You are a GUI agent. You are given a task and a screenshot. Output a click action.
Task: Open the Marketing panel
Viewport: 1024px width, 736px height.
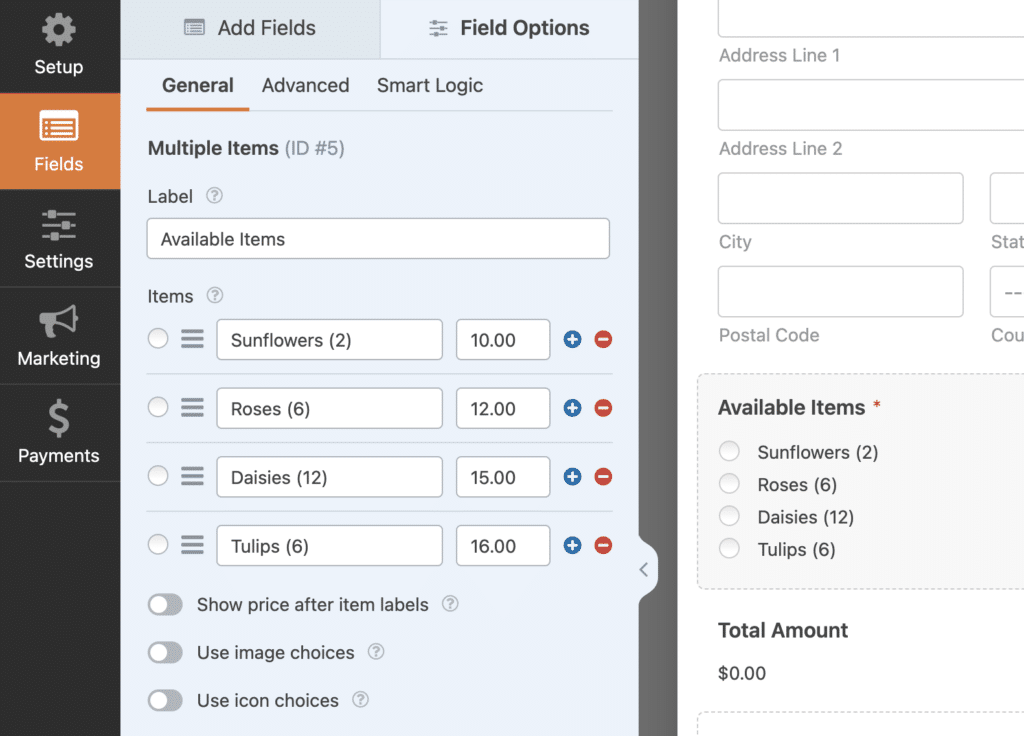[58, 336]
